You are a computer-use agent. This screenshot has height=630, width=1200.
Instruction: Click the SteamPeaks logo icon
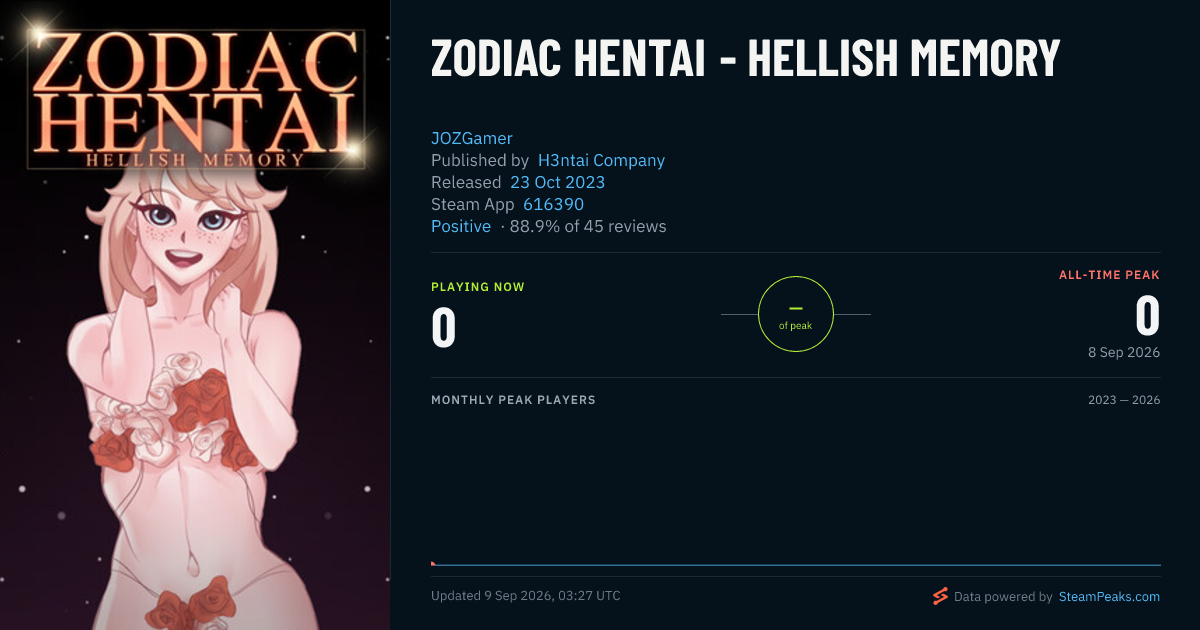click(x=940, y=596)
